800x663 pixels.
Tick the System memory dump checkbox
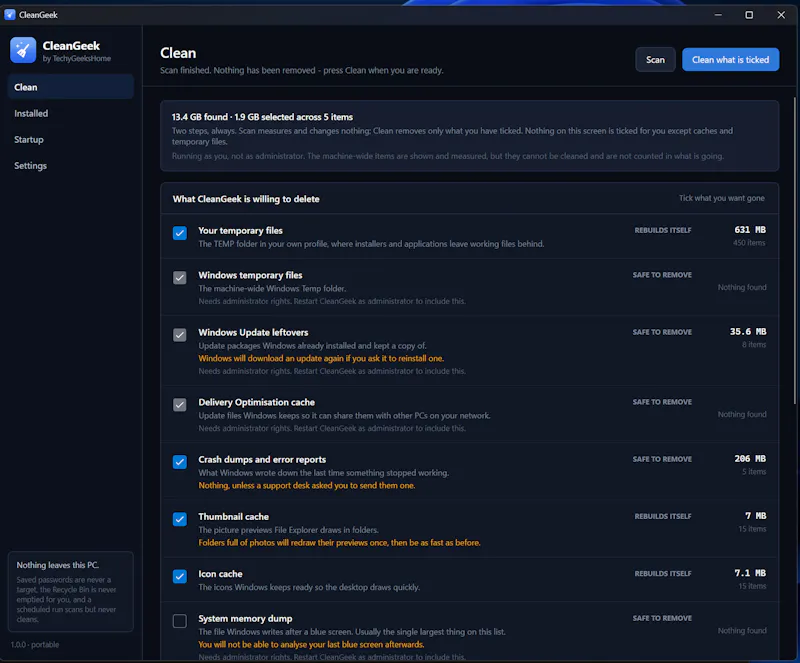[x=180, y=621]
